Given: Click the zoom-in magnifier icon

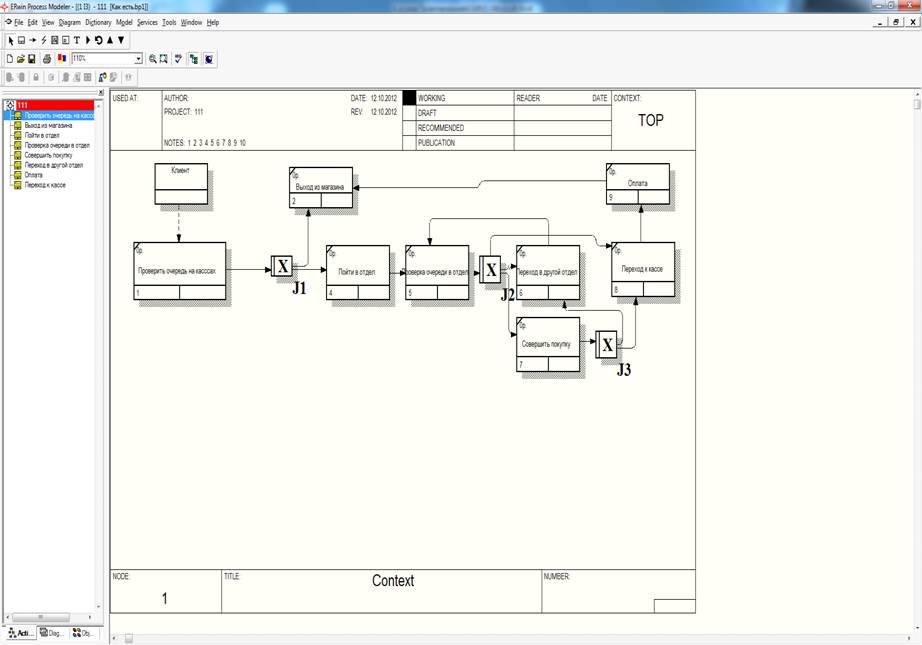Looking at the screenshot, I should (x=153, y=59).
